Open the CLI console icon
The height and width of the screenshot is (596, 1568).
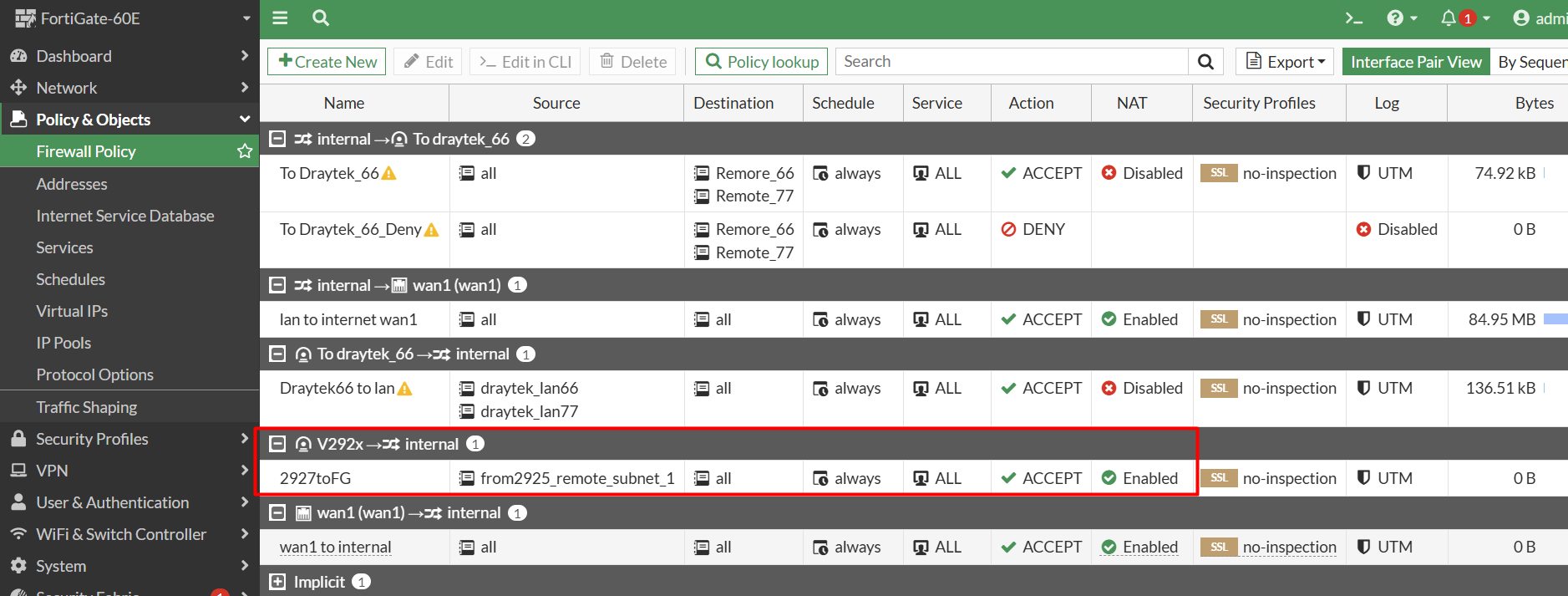1353,18
